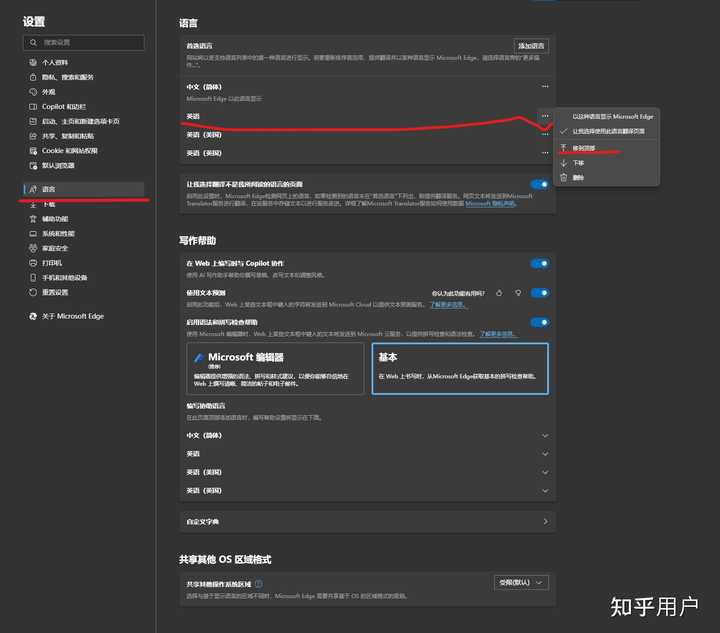The height and width of the screenshot is (633, 720).
Task: Open the 家庭安全 family safety icon
Action: click(33, 248)
